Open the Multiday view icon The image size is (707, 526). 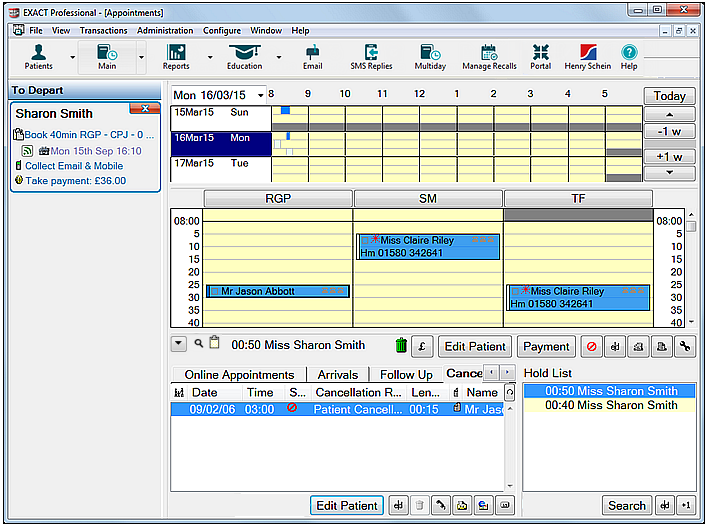[x=430, y=57]
